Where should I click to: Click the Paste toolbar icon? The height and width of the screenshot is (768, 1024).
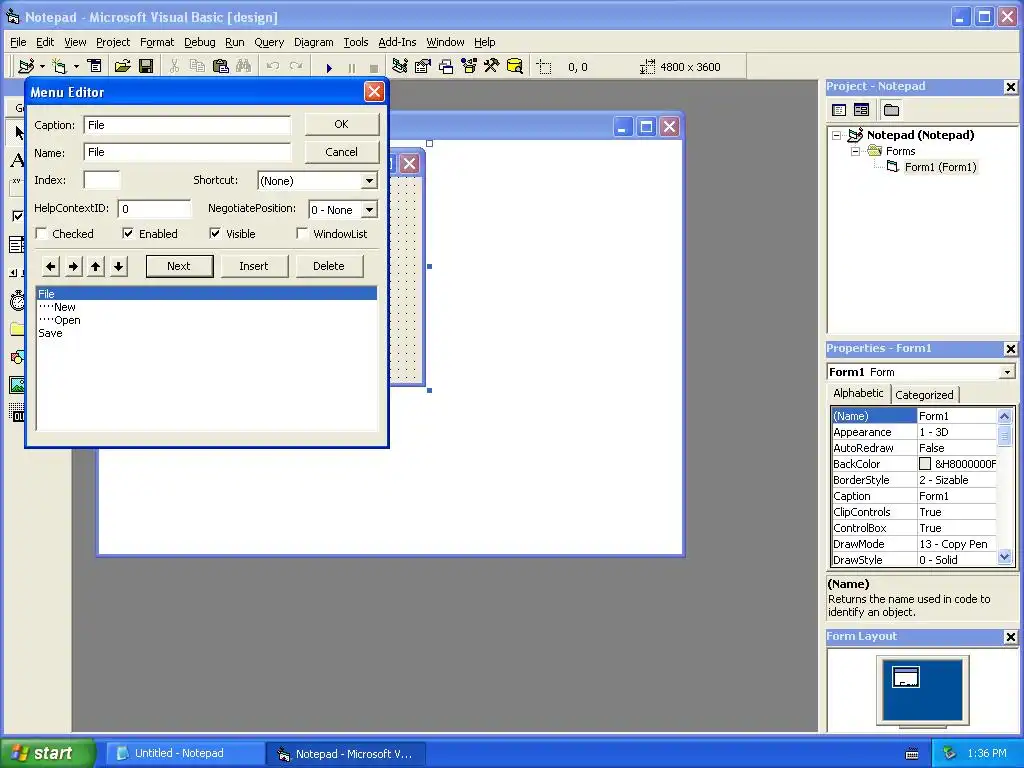click(x=221, y=67)
